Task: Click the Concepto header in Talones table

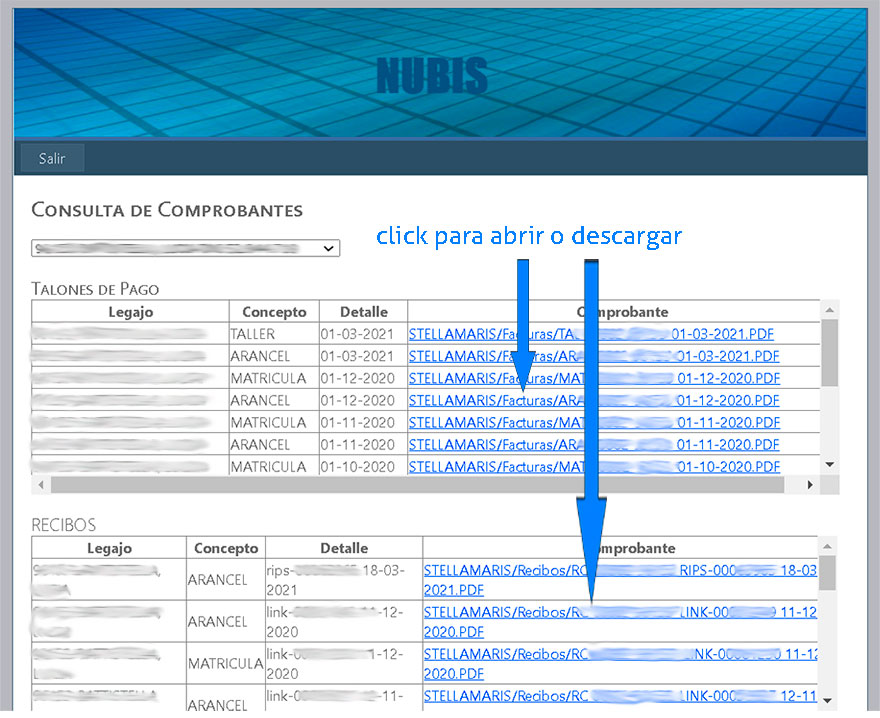Action: click(274, 312)
